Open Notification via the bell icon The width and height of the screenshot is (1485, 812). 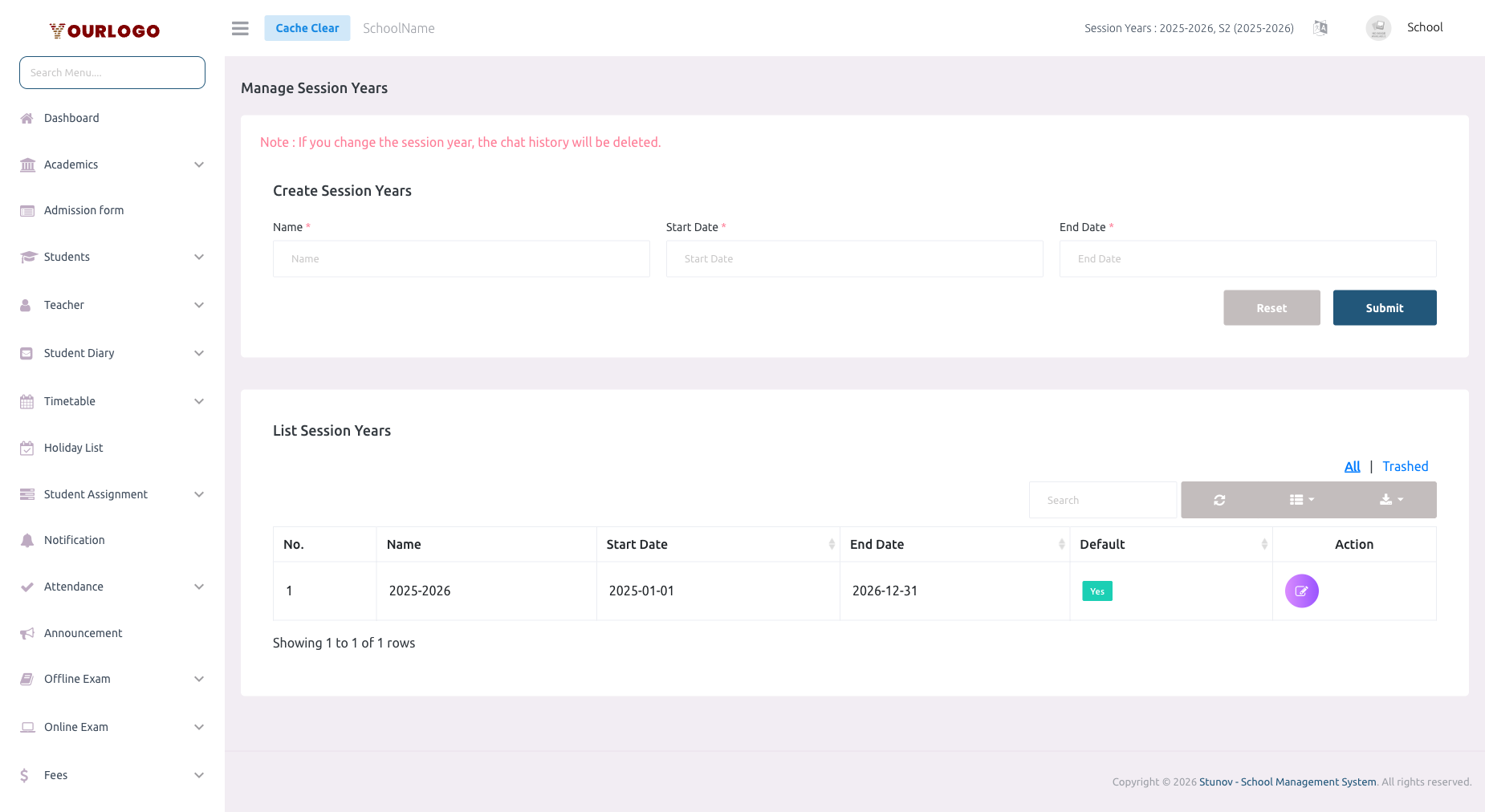point(27,540)
